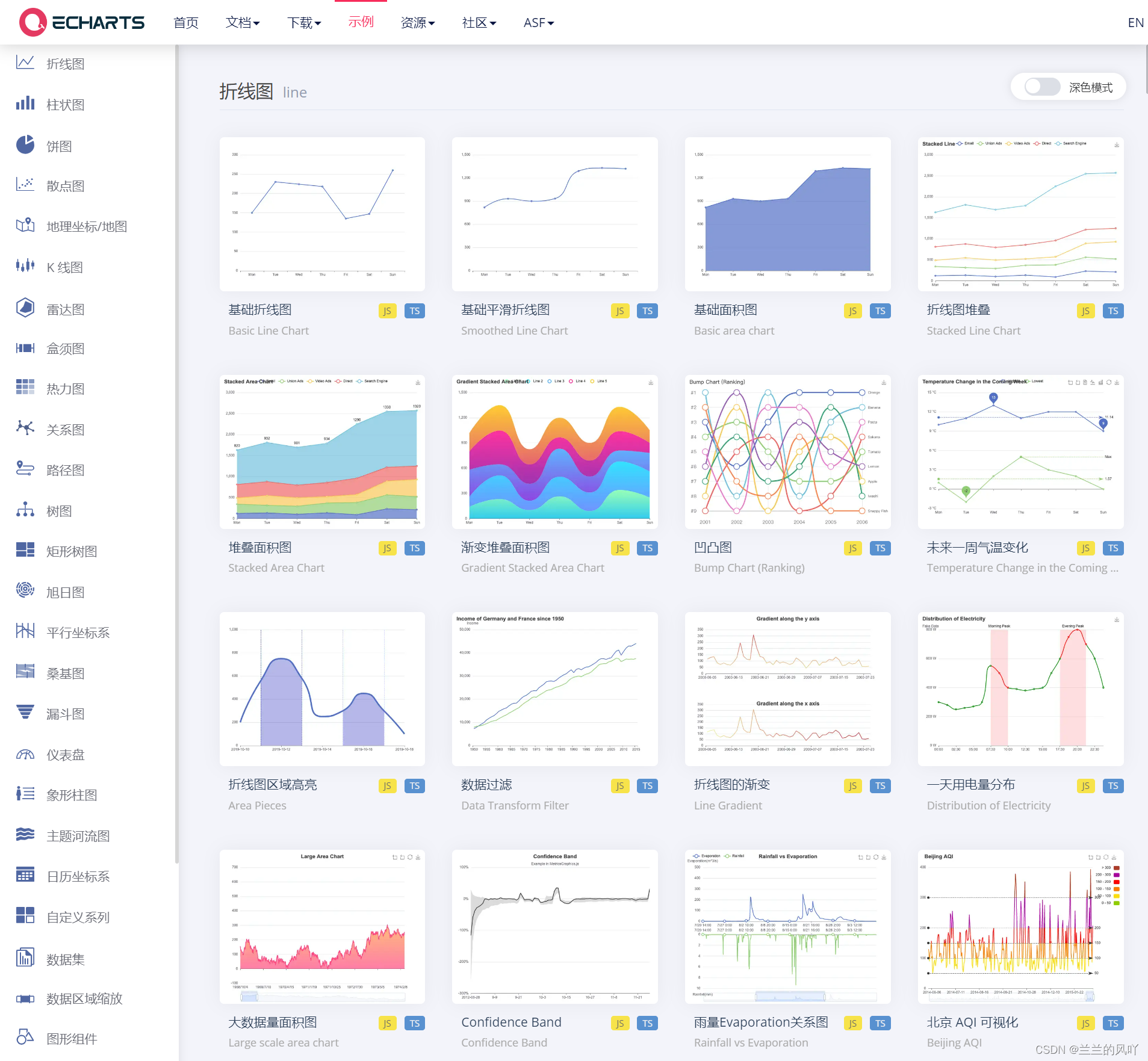Expand the 下载 dropdown menu
The width and height of the screenshot is (1148, 1061).
pos(304,22)
